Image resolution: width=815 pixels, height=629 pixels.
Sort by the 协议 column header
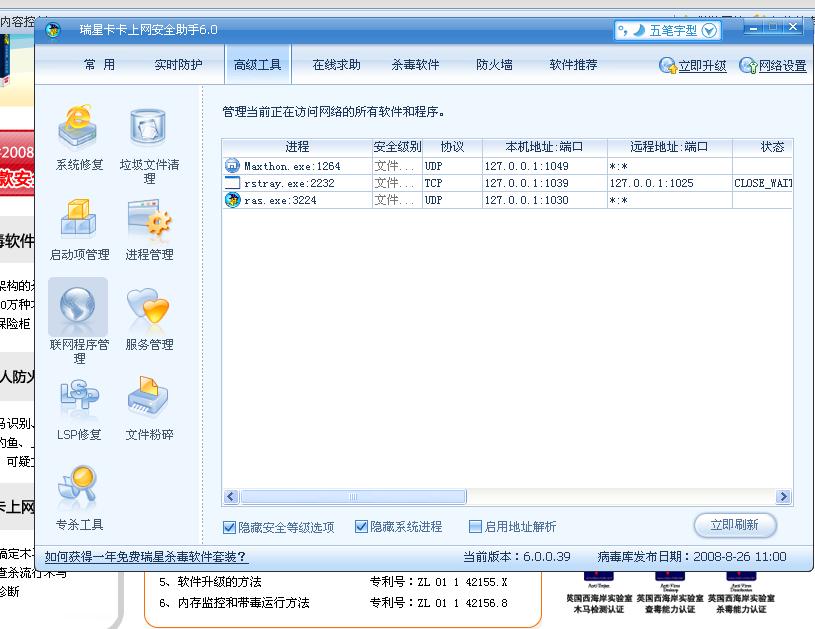coord(452,147)
